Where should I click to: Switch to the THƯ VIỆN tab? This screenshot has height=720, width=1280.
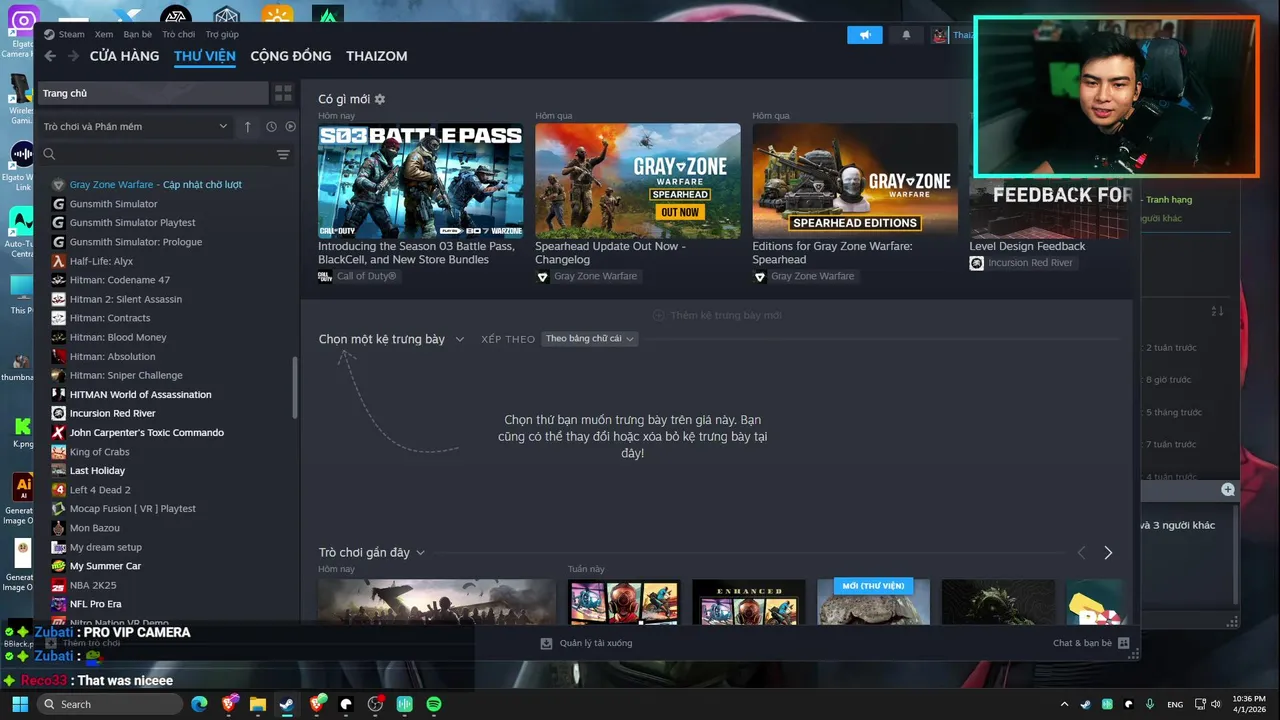[205, 56]
